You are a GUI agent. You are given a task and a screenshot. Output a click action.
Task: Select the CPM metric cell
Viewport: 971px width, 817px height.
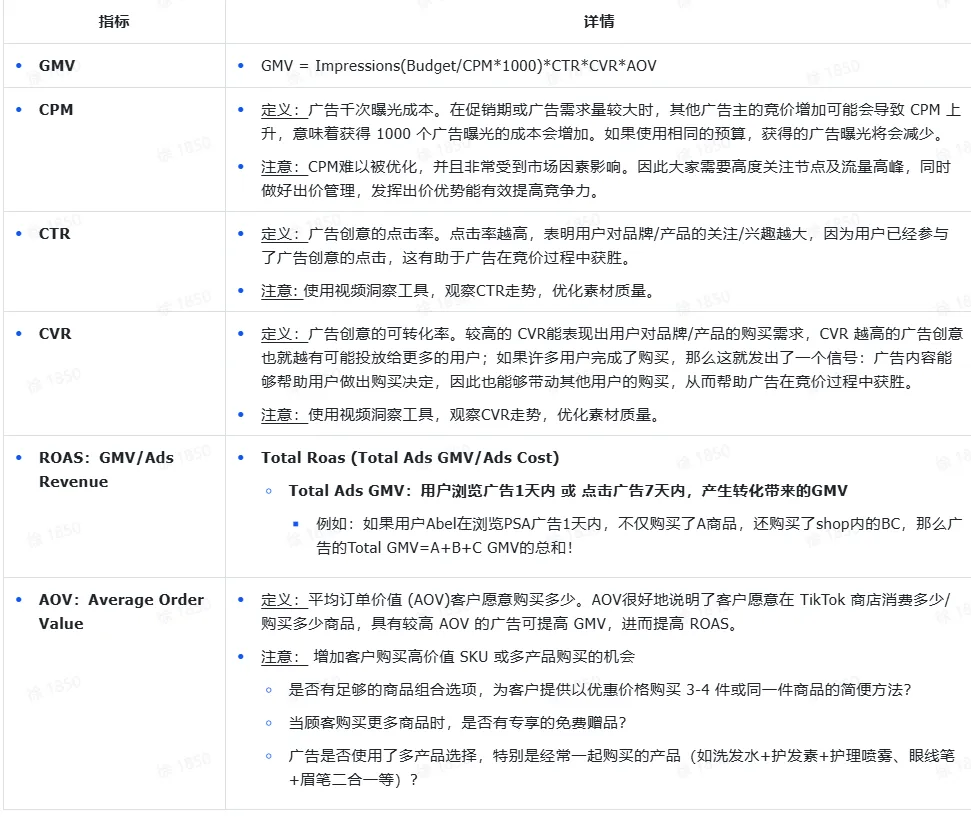point(115,149)
